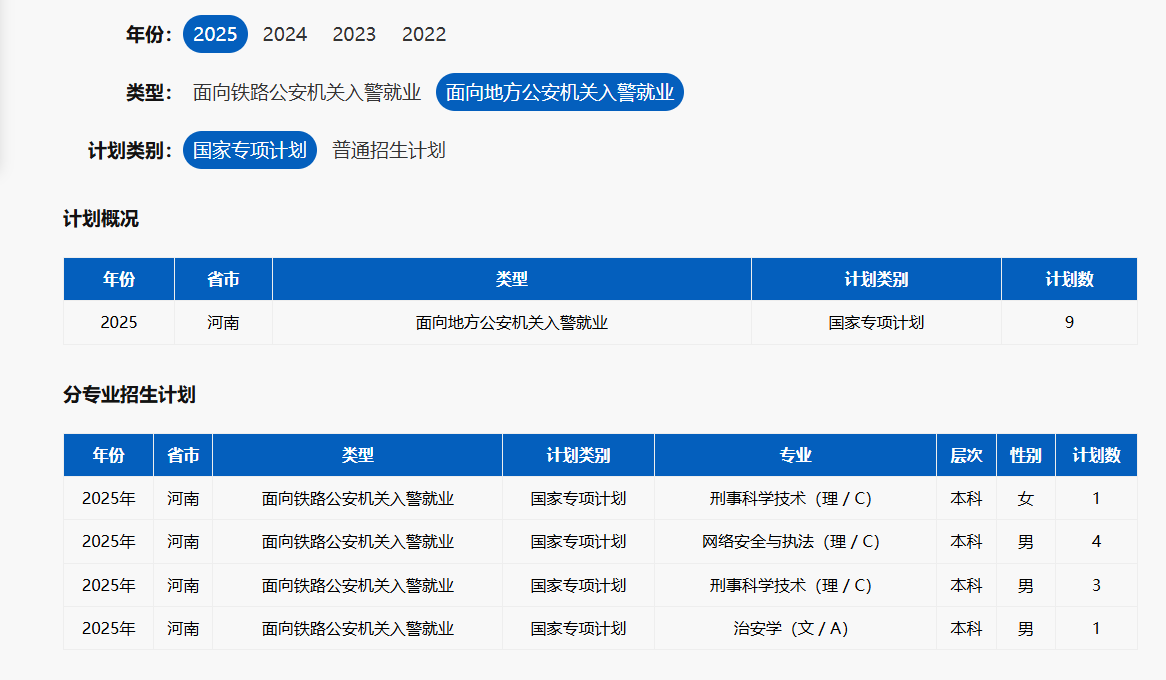Click the 女 gender cell
Image resolution: width=1166 pixels, height=680 pixels.
(x=1025, y=499)
